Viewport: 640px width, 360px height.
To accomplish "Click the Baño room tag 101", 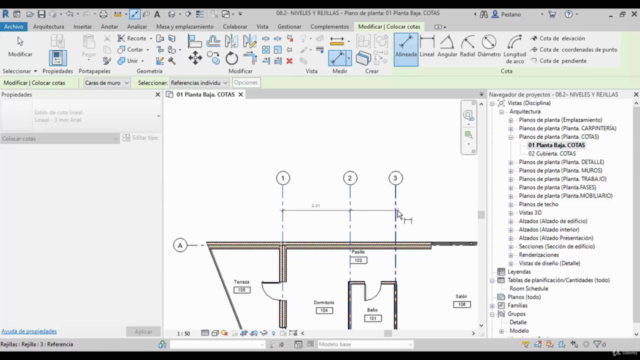I will tap(373, 318).
